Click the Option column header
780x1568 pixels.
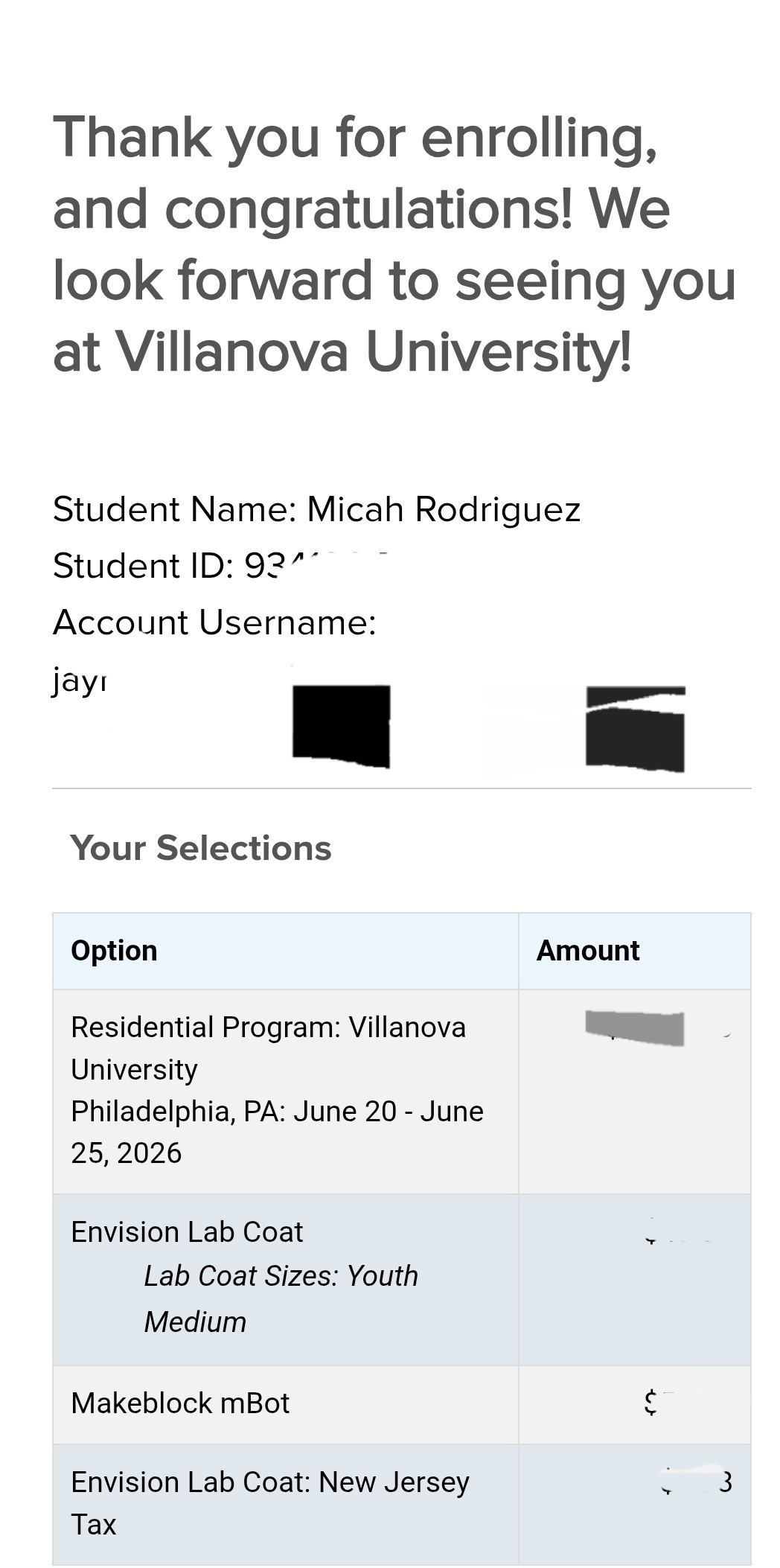(114, 951)
